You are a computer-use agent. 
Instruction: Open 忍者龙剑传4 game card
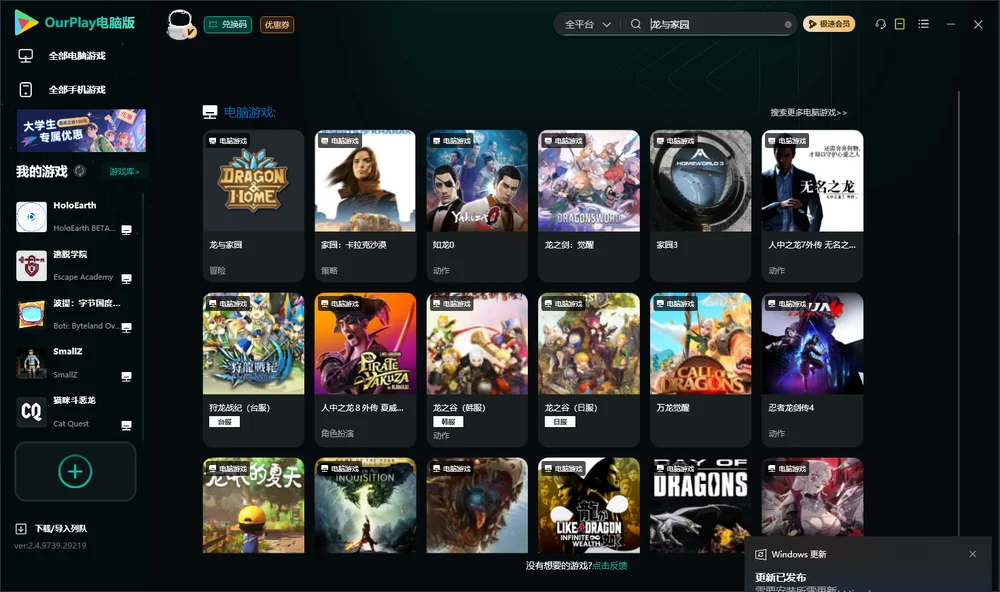pyautogui.click(x=812, y=369)
